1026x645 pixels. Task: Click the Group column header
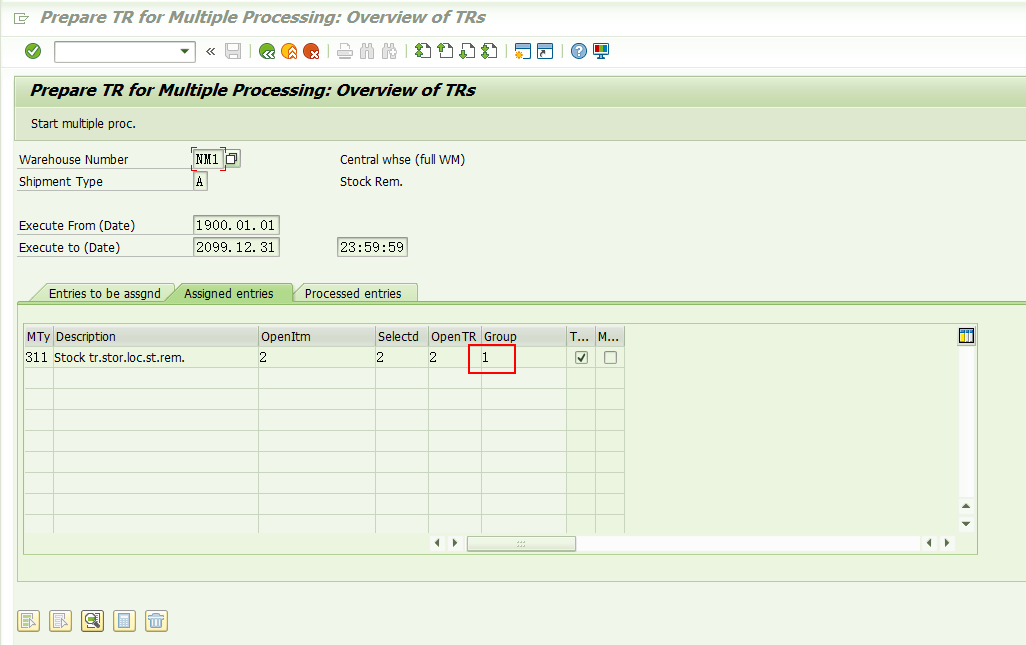[x=523, y=336]
